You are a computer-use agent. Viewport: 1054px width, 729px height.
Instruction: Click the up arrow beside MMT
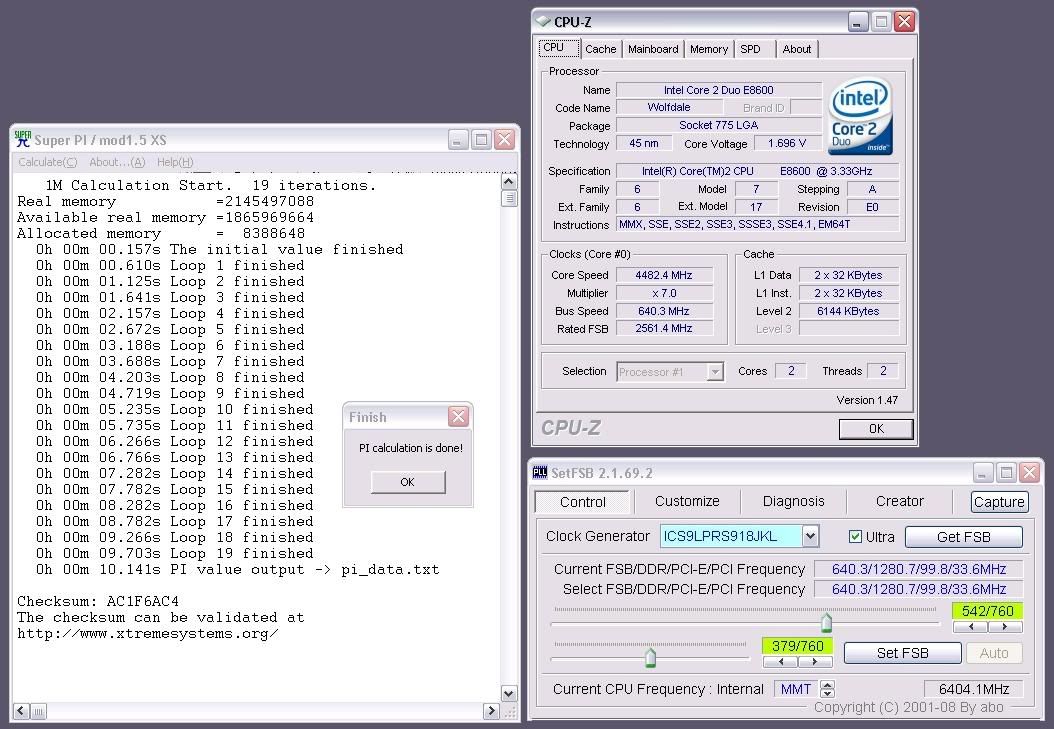coord(827,685)
